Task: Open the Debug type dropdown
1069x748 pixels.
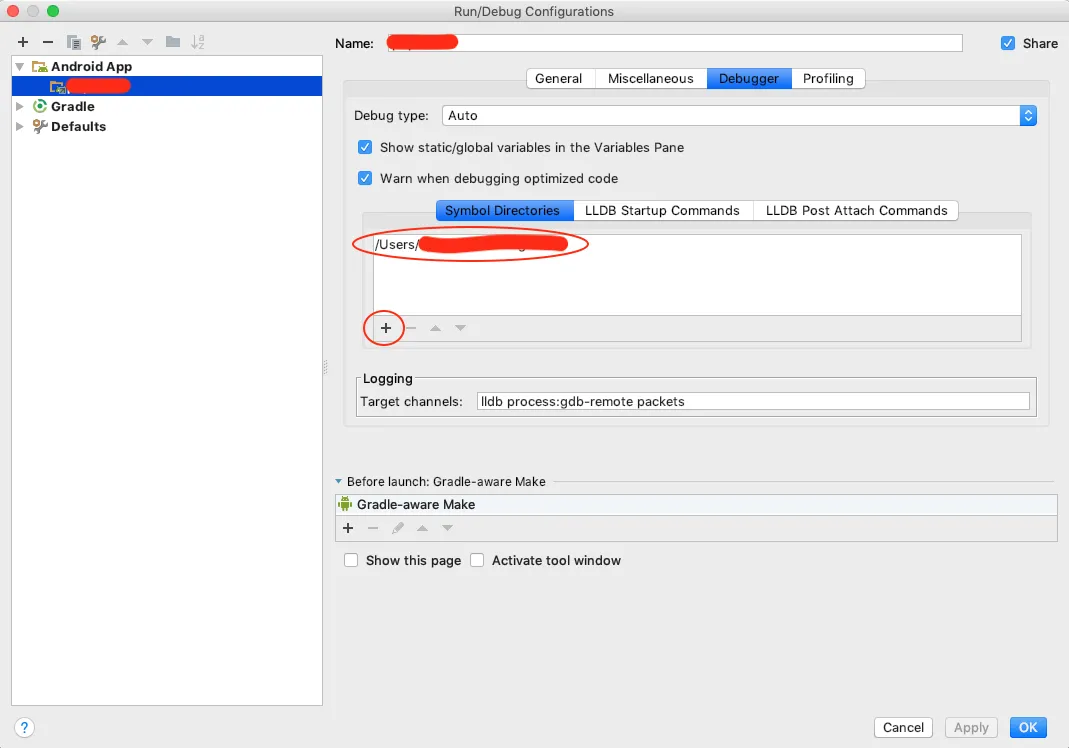Action: [x=739, y=115]
